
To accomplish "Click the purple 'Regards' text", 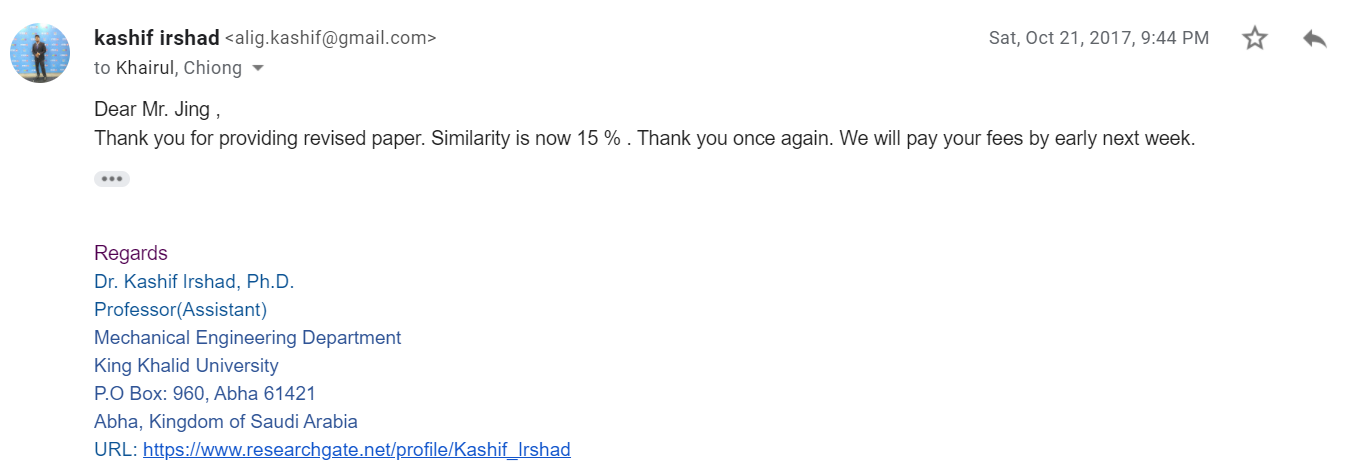I will [131, 253].
